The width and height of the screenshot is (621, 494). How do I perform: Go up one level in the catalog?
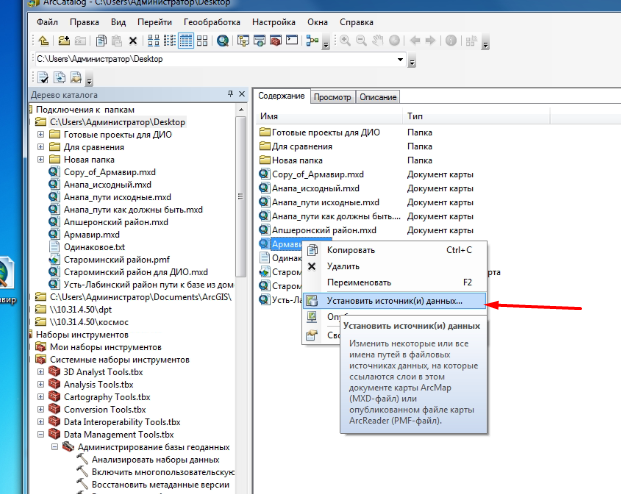(x=44, y=40)
